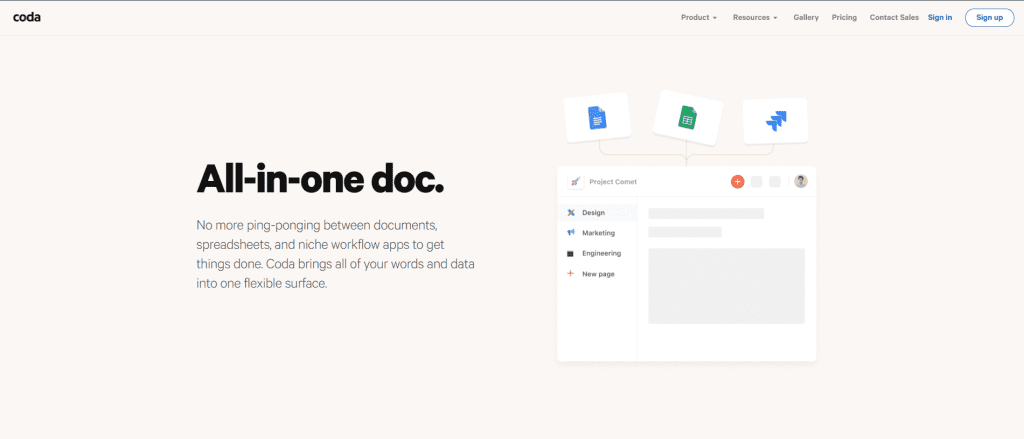Screen dimensions: 1024x439
Task: Click the user avatar in mockup
Action: (x=801, y=182)
